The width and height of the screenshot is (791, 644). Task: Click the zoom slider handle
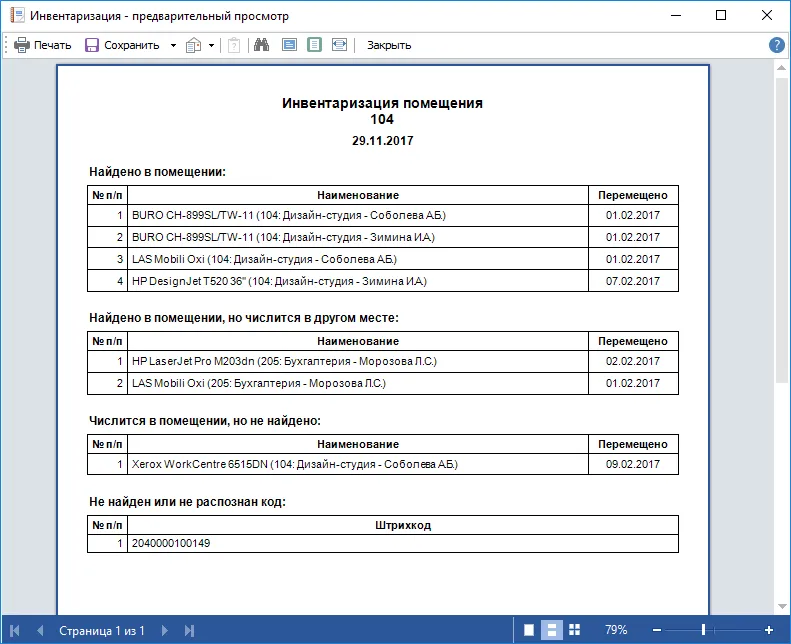pos(703,630)
